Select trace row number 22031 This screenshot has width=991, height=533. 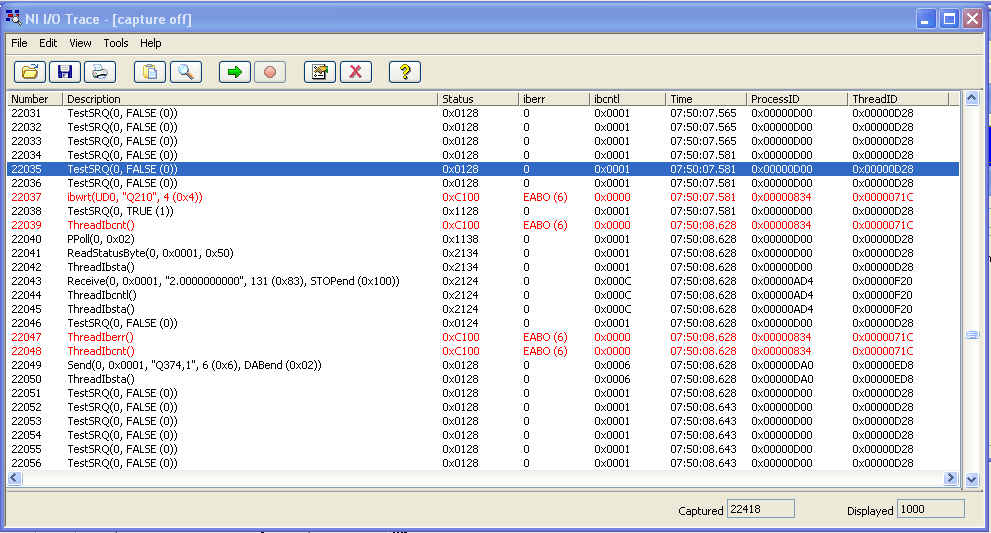point(483,113)
